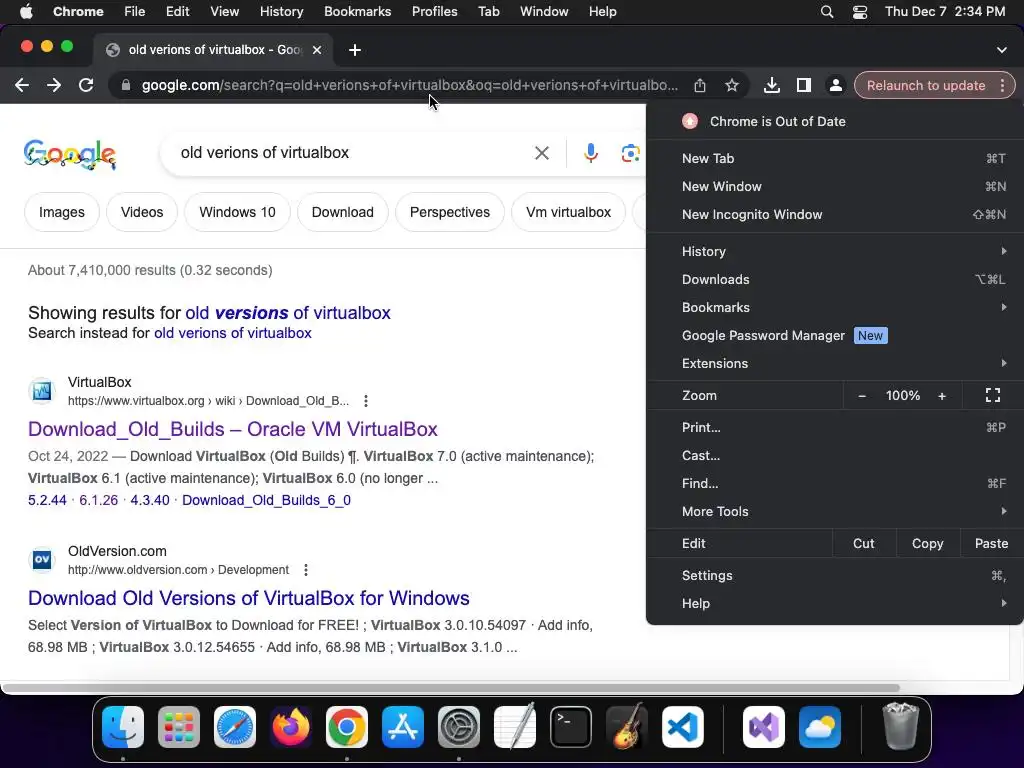Image resolution: width=1024 pixels, height=768 pixels.
Task: Close the virtualbox search tab
Action: click(x=317, y=50)
